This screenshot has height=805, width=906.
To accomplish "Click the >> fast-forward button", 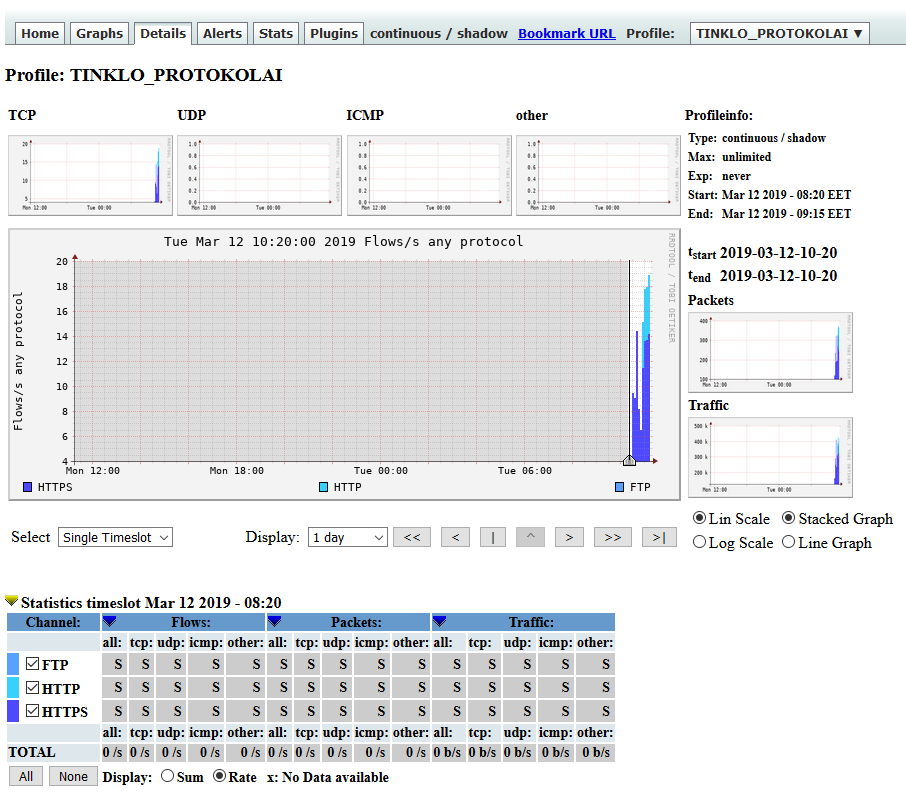I will [x=612, y=537].
